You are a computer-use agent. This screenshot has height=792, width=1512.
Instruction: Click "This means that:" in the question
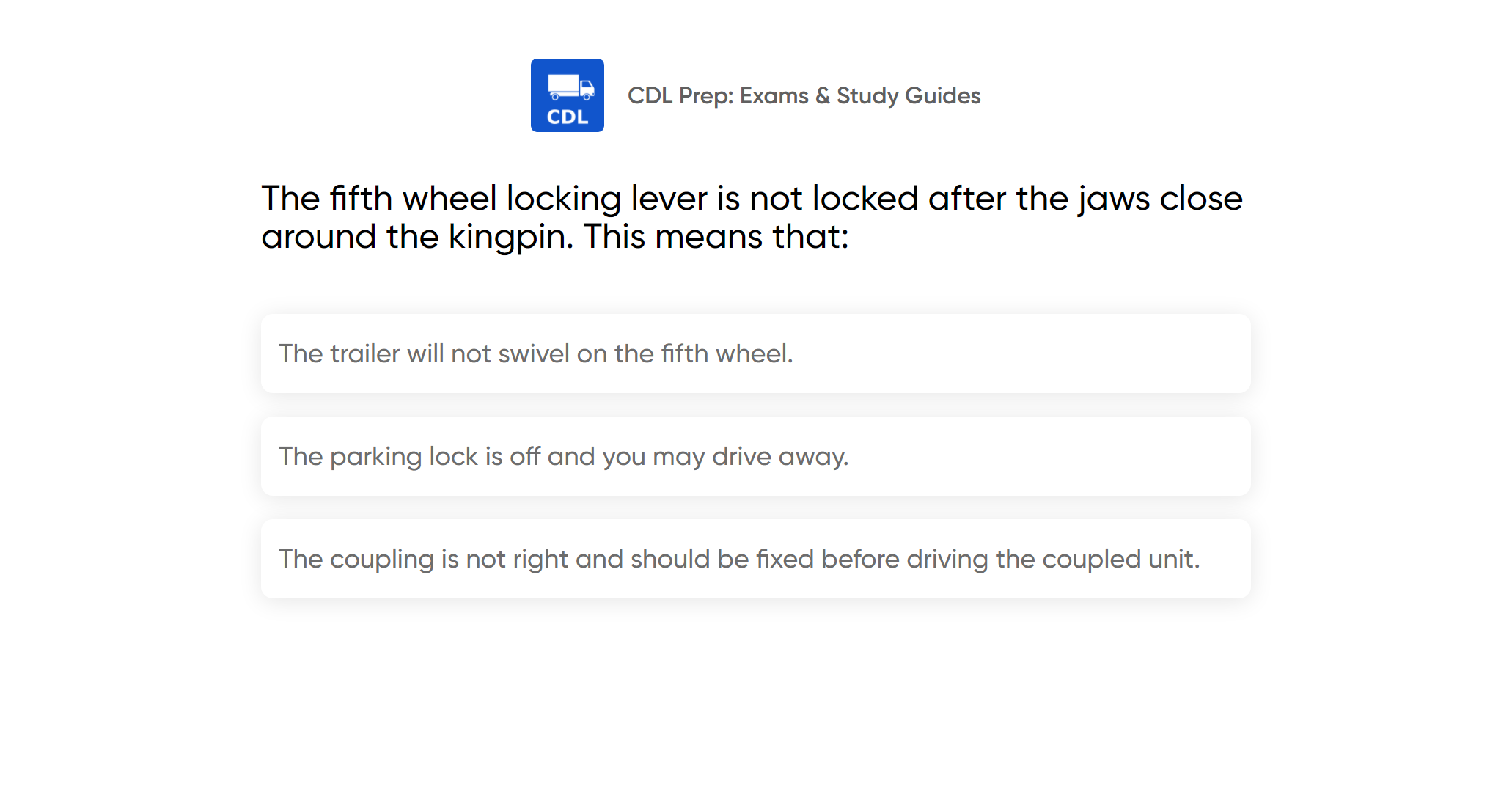click(x=716, y=237)
